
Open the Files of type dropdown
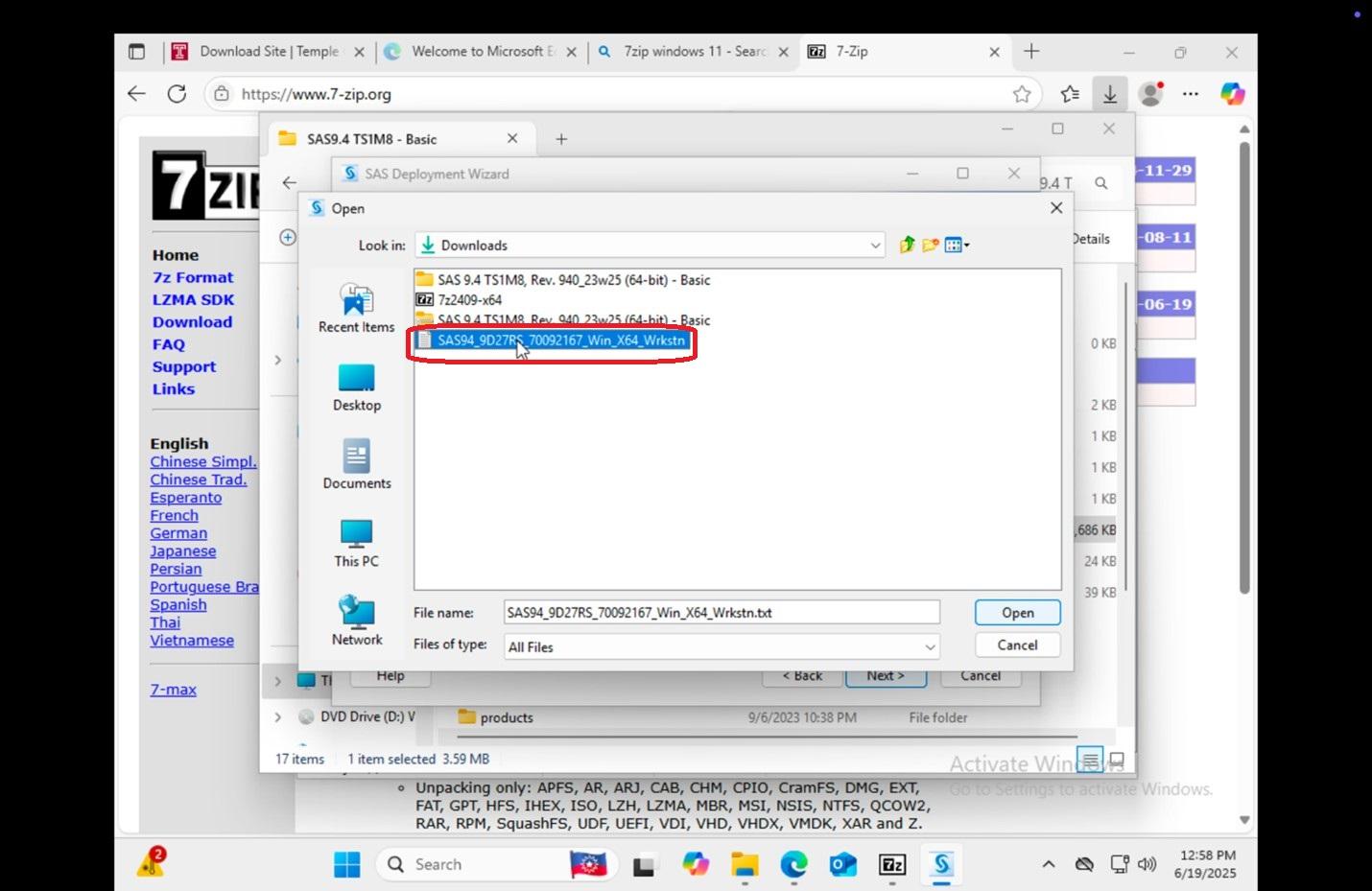point(930,647)
